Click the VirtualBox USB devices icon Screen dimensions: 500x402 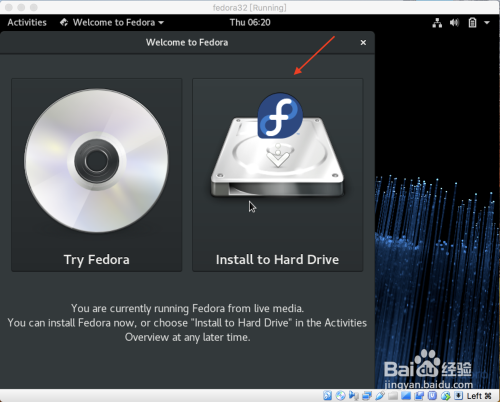380,395
